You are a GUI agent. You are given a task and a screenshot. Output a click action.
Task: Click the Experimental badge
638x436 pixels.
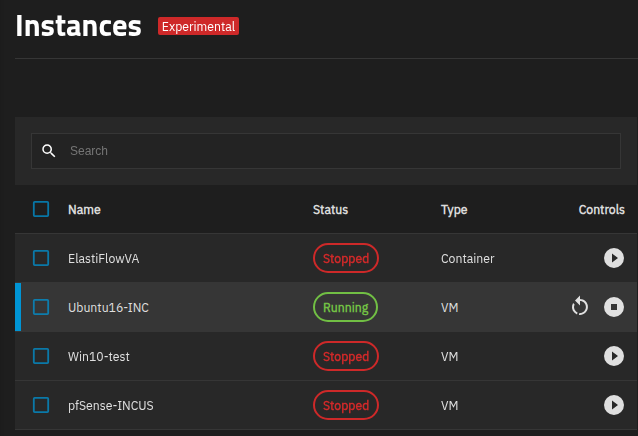coord(198,27)
